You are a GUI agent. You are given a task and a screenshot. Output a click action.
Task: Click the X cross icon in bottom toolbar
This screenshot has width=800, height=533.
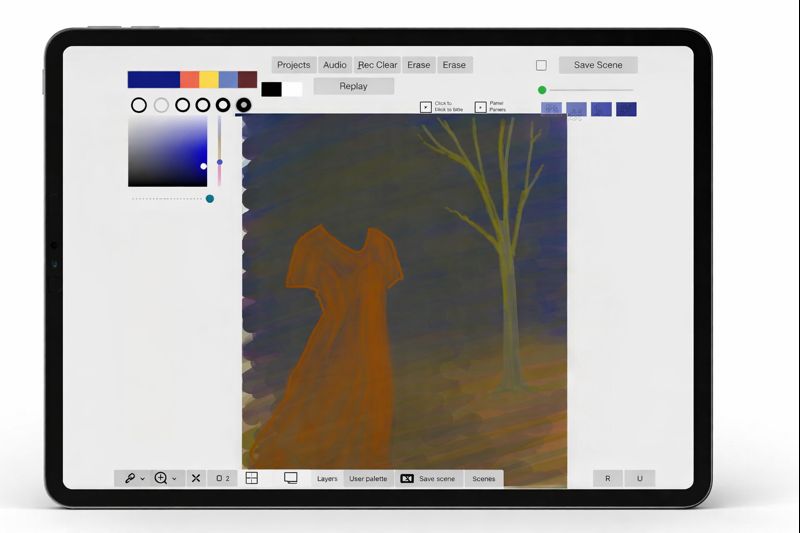[x=196, y=478]
